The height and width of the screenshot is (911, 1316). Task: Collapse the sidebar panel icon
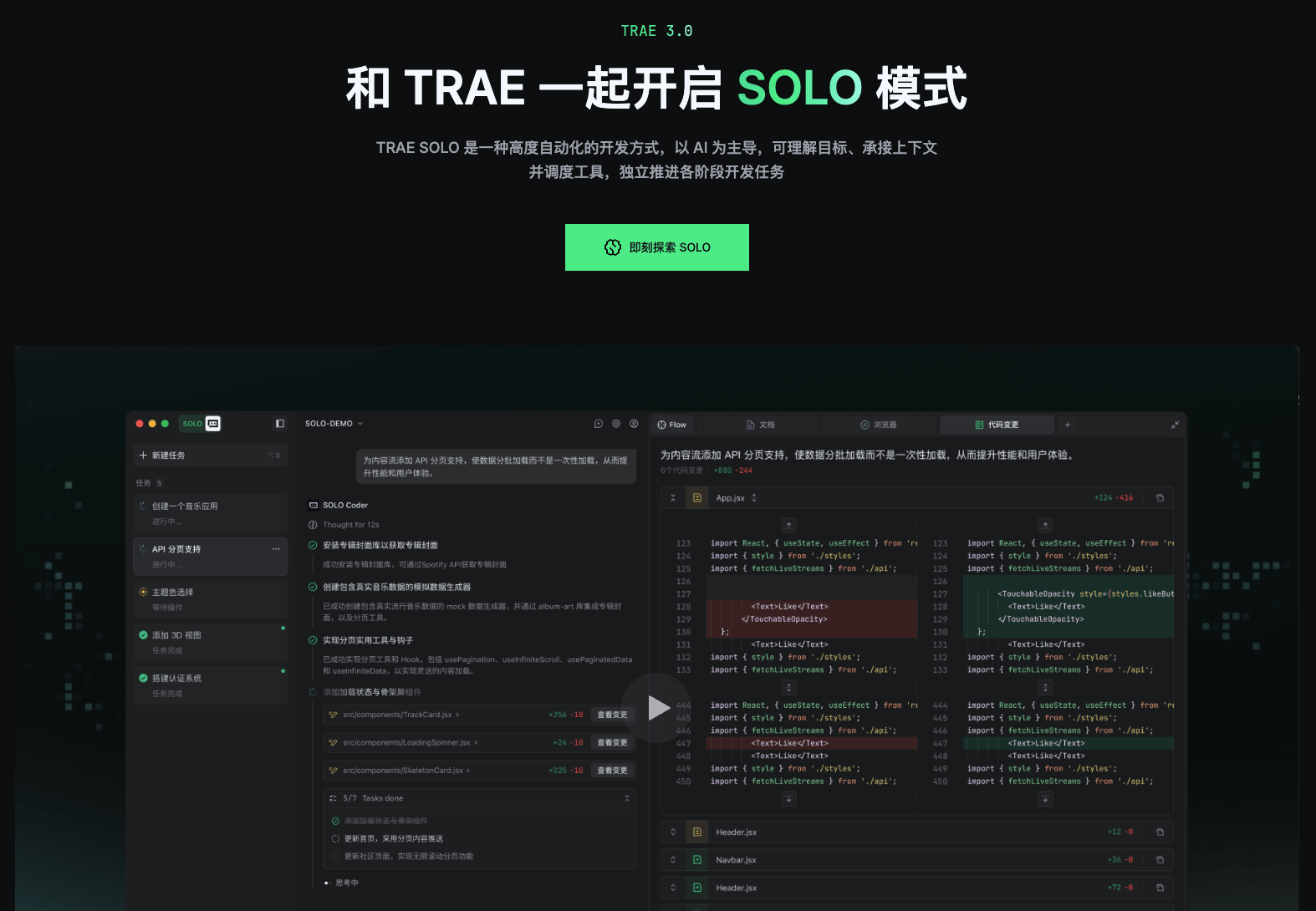(x=280, y=424)
